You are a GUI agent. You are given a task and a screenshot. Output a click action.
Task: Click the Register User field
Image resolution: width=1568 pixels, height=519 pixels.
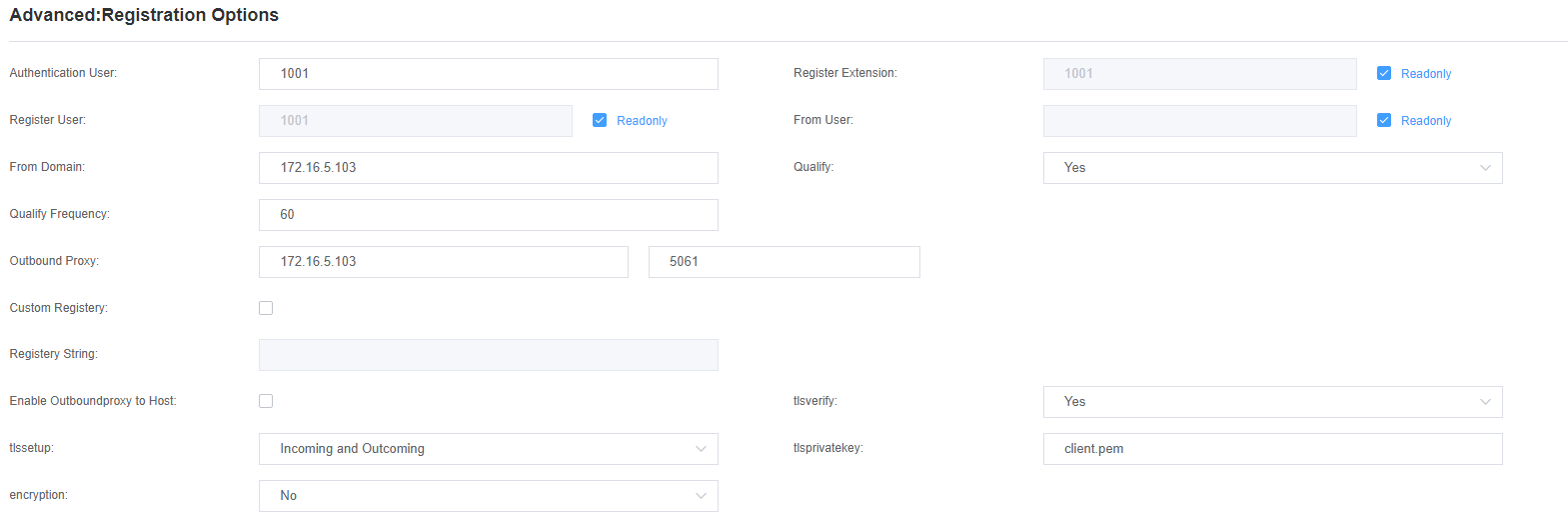pyautogui.click(x=415, y=121)
